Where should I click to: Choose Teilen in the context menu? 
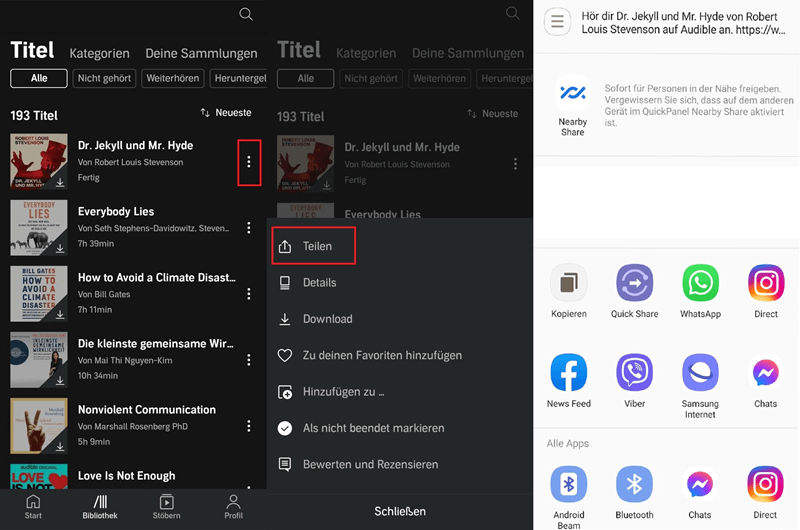point(313,246)
